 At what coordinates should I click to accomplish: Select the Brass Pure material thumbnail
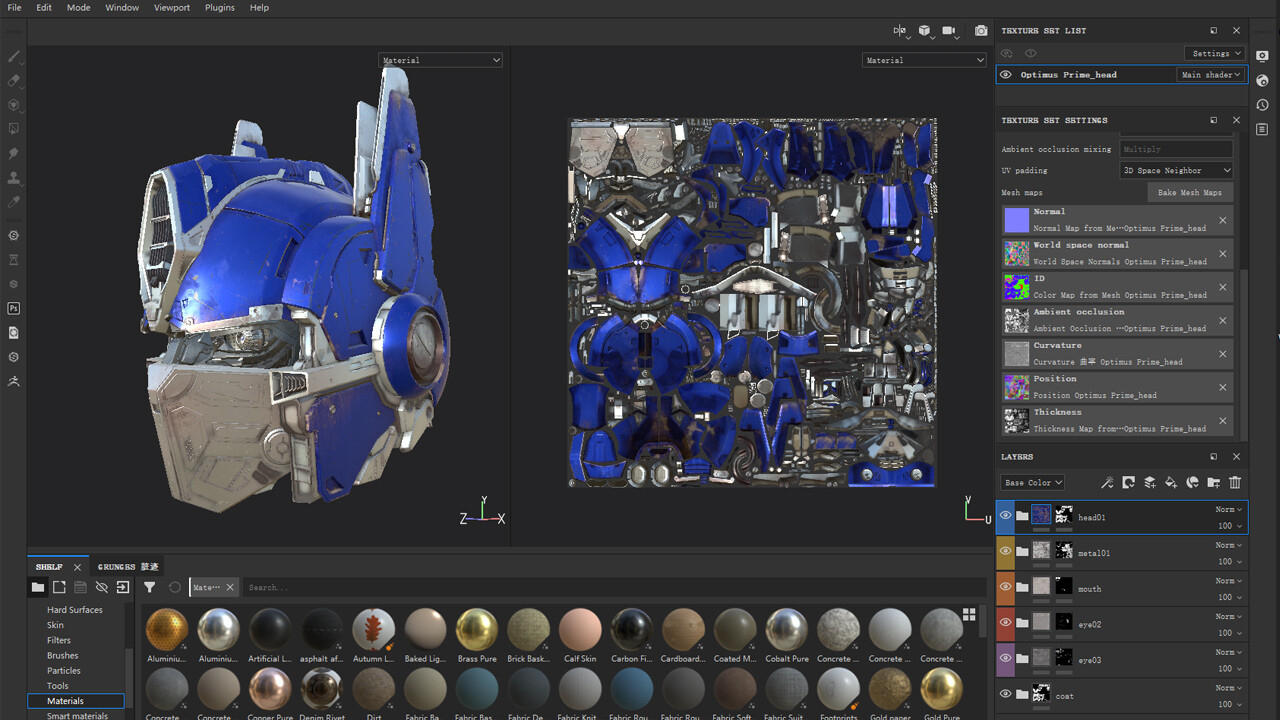click(x=477, y=631)
